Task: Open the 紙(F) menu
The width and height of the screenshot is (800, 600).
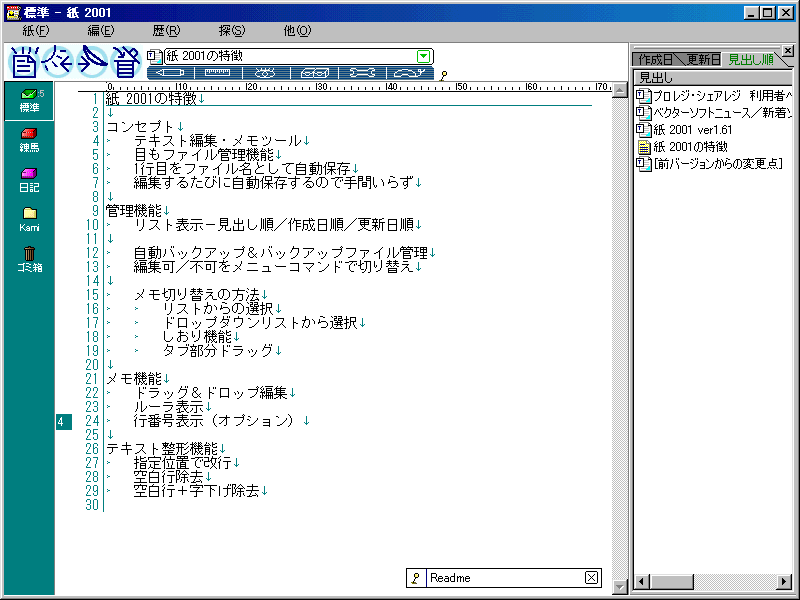Action: click(36, 31)
